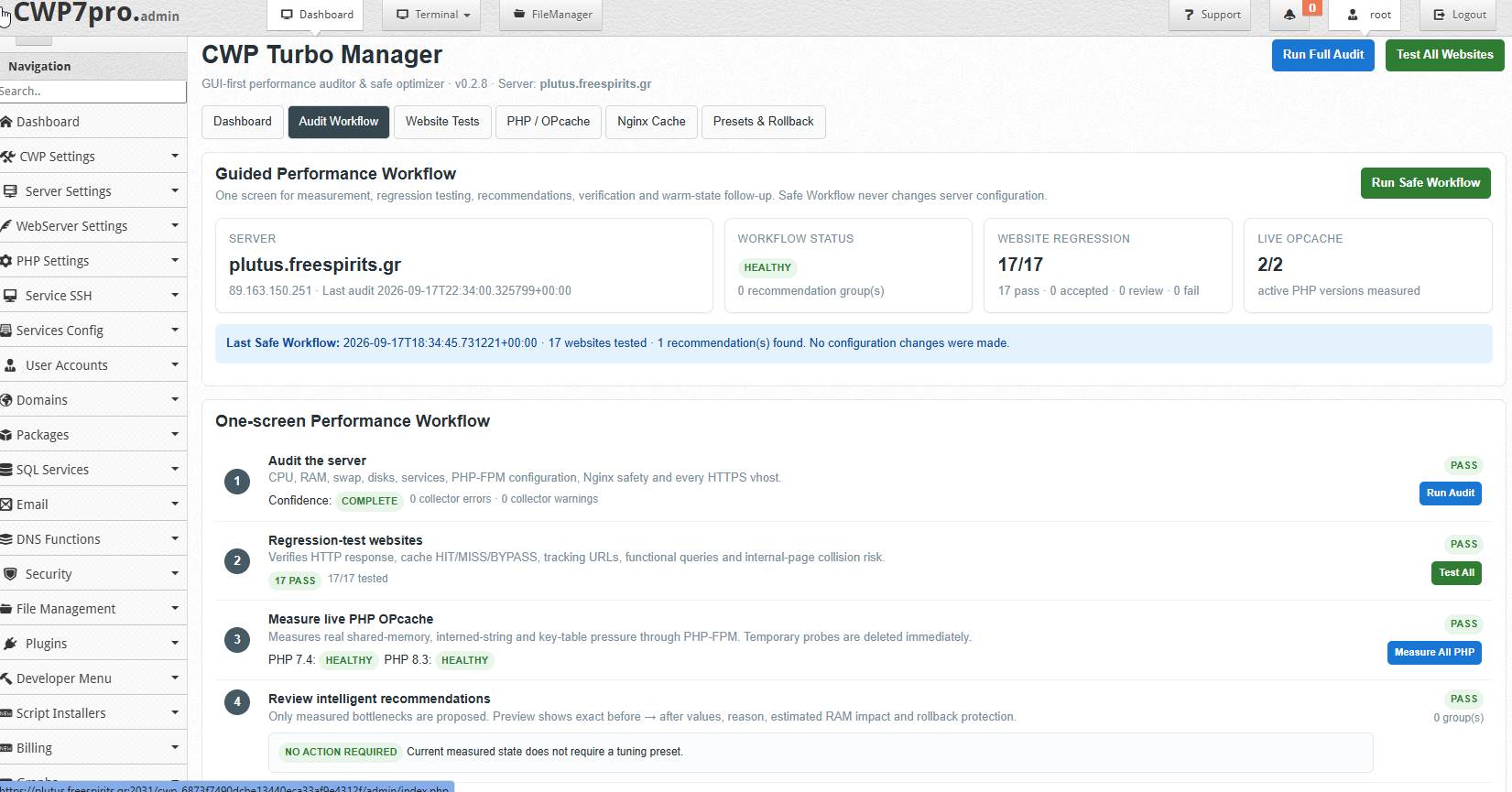The width and height of the screenshot is (1512, 792).
Task: Click the Script Installers icon
Action: (6, 713)
